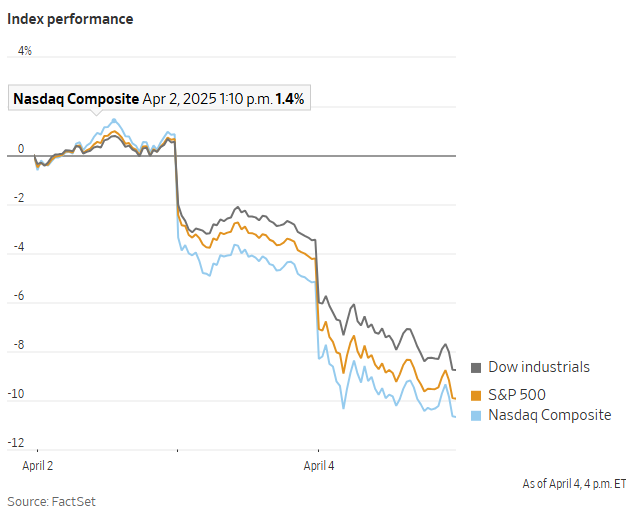Click the As of April 4 timestamp
Viewport: 626px width, 511px height.
click(x=574, y=483)
